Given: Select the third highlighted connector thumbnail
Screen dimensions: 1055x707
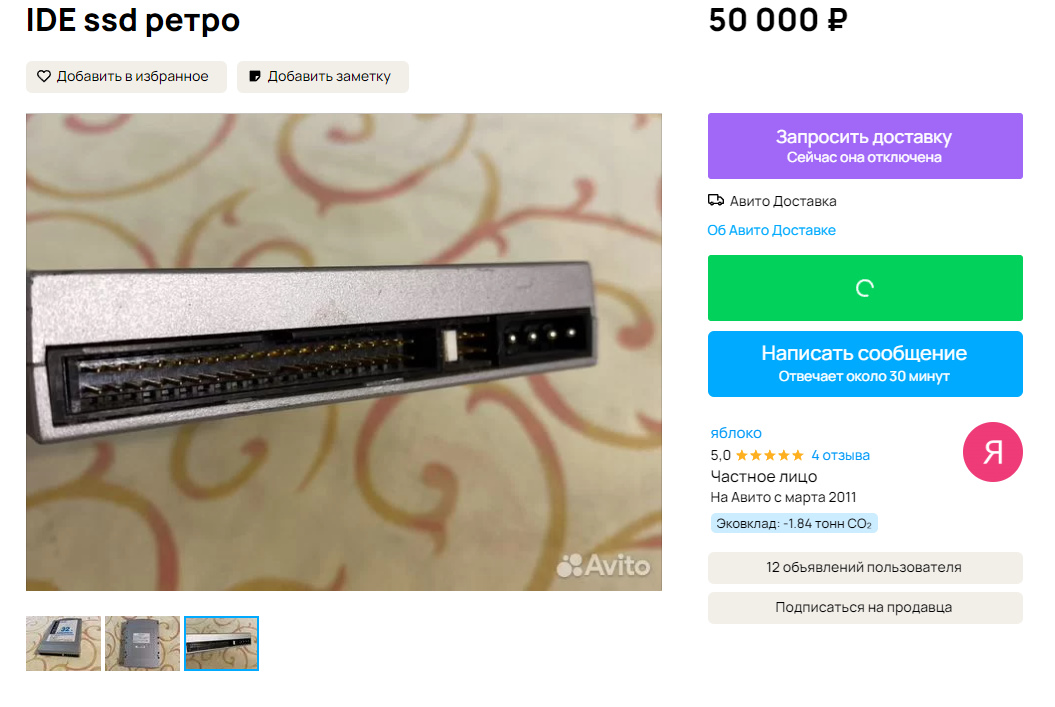Looking at the screenshot, I should pyautogui.click(x=221, y=644).
